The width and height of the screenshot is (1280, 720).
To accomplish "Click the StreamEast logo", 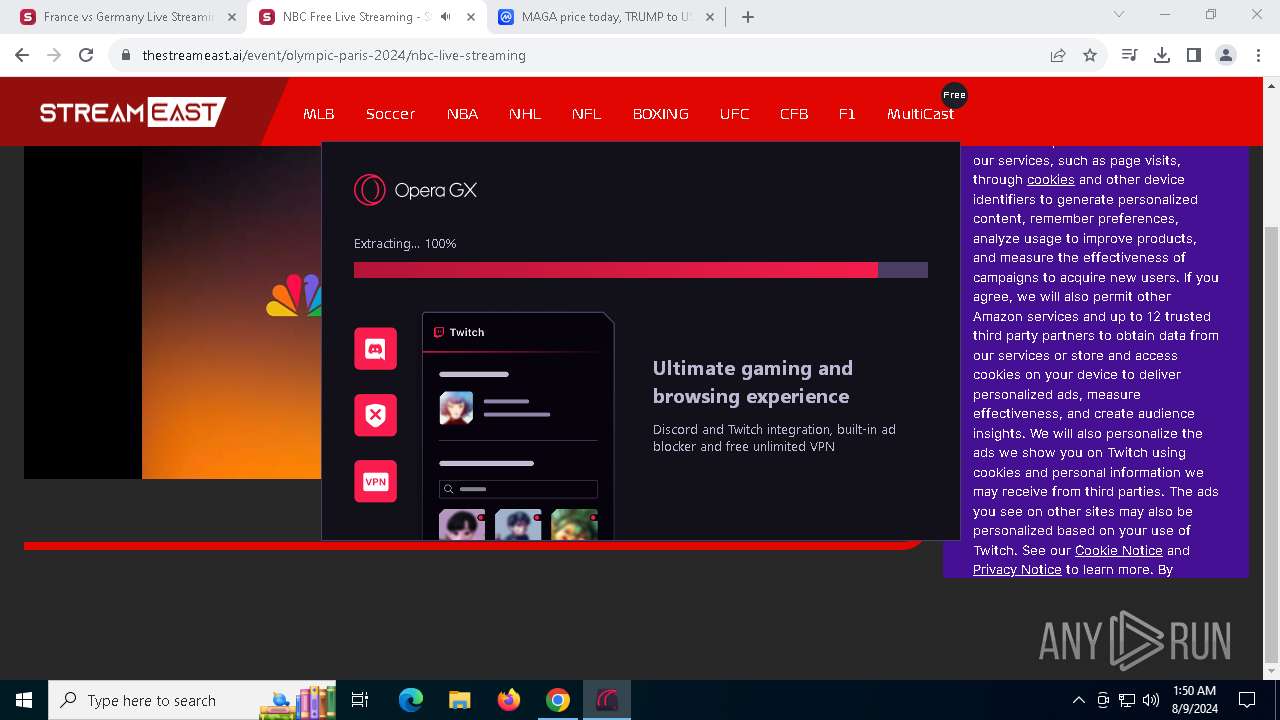I will [x=132, y=112].
